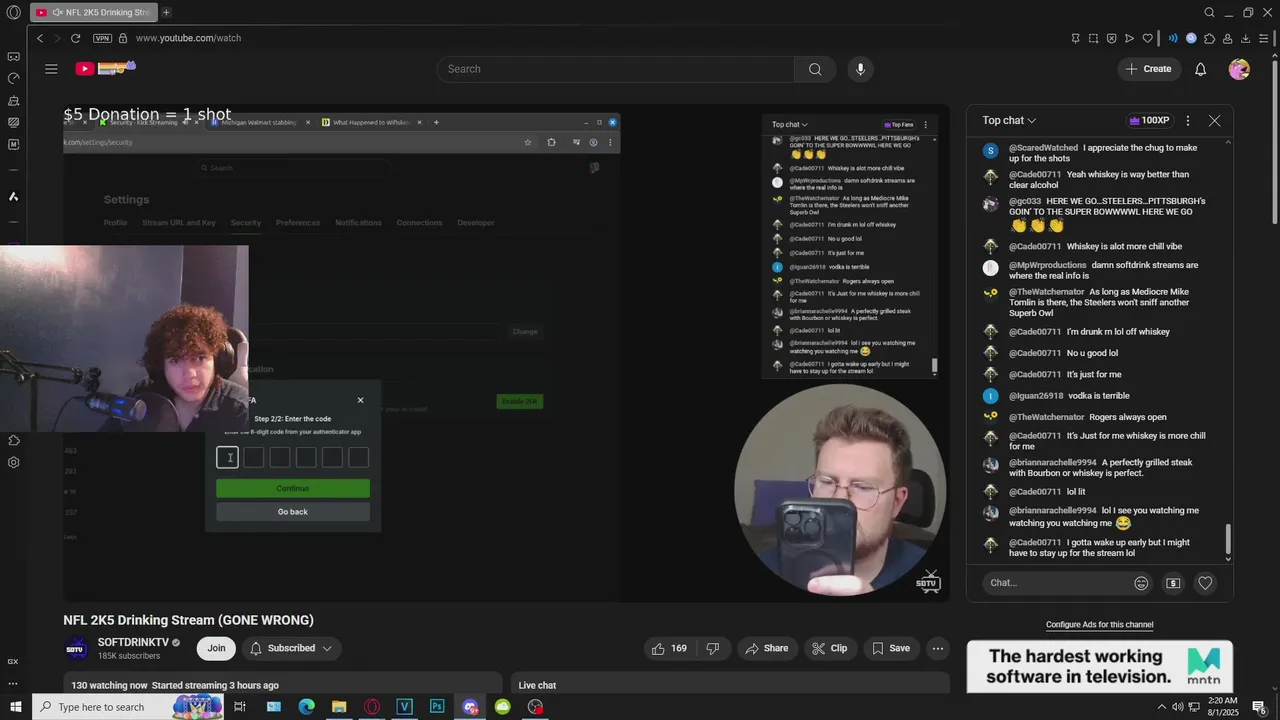
Task: Share the video
Action: (x=766, y=648)
